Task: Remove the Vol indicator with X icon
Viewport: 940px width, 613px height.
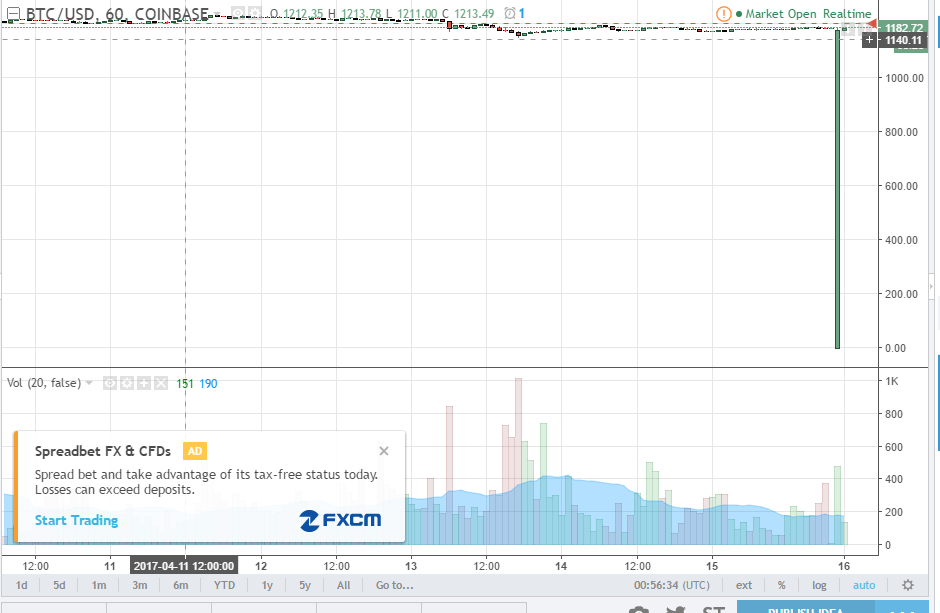Action: (161, 383)
